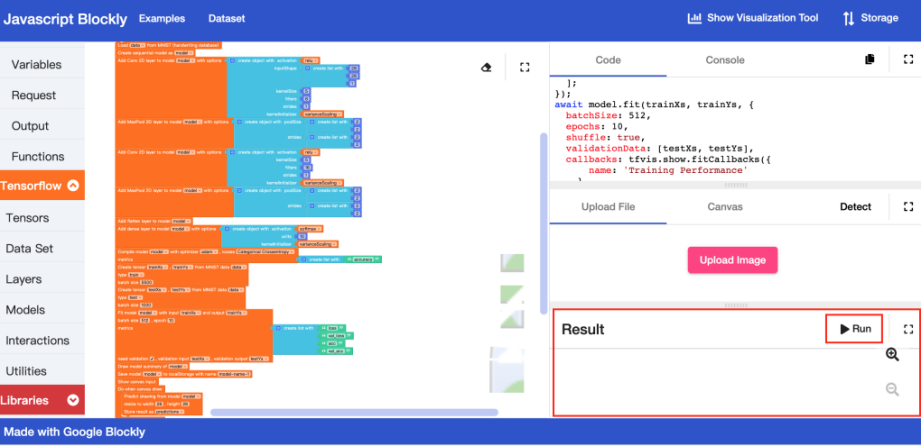This screenshot has height=446, width=921.
Task: Open the Models subcategory
Action: point(42,310)
